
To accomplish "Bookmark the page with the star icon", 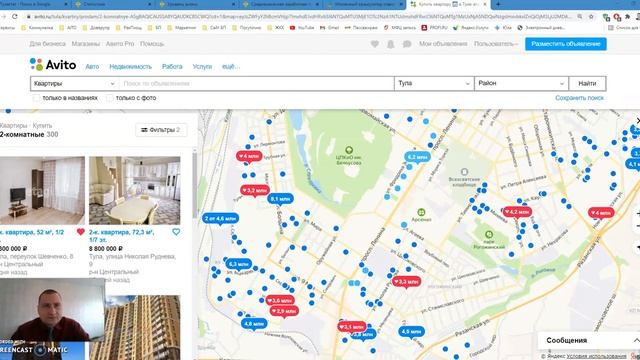I will tap(591, 16).
